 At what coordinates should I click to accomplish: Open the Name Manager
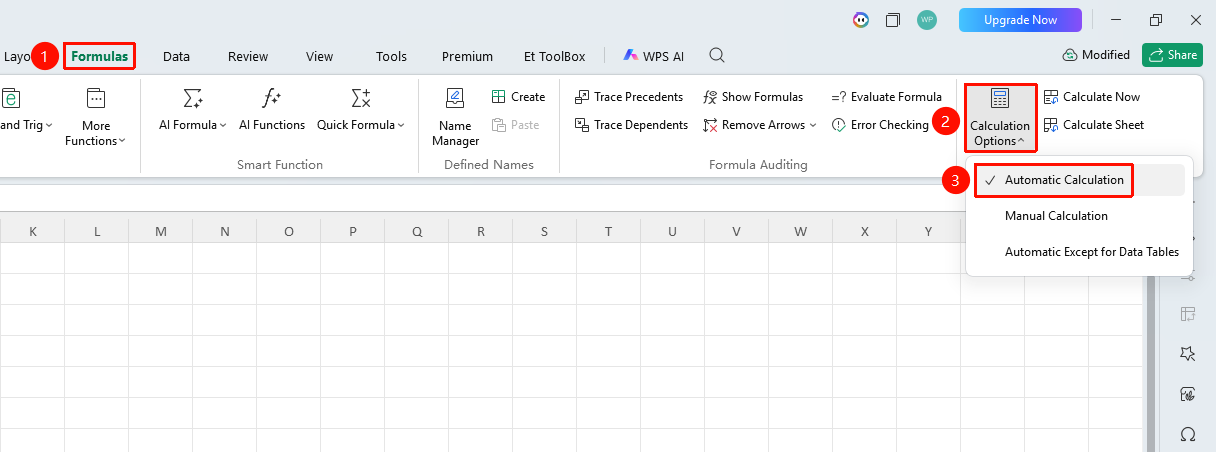click(x=455, y=117)
